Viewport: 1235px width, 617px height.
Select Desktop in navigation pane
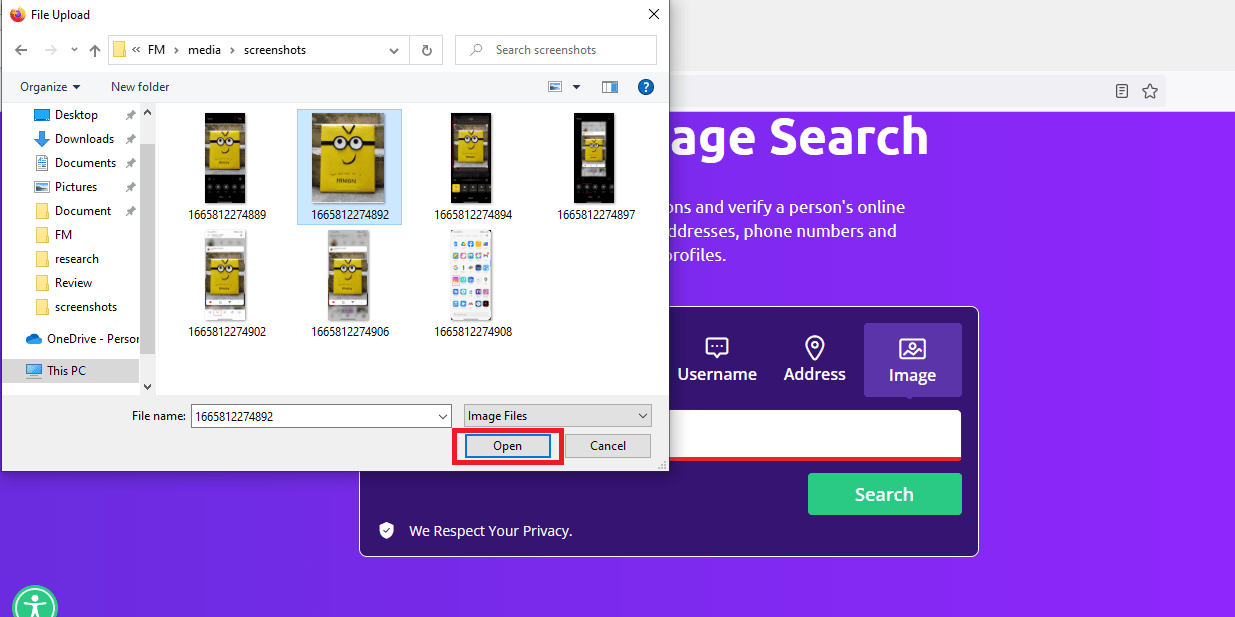tap(76, 115)
